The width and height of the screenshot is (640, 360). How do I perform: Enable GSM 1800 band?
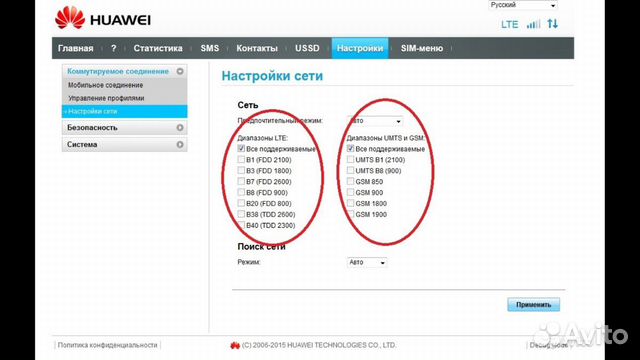350,203
